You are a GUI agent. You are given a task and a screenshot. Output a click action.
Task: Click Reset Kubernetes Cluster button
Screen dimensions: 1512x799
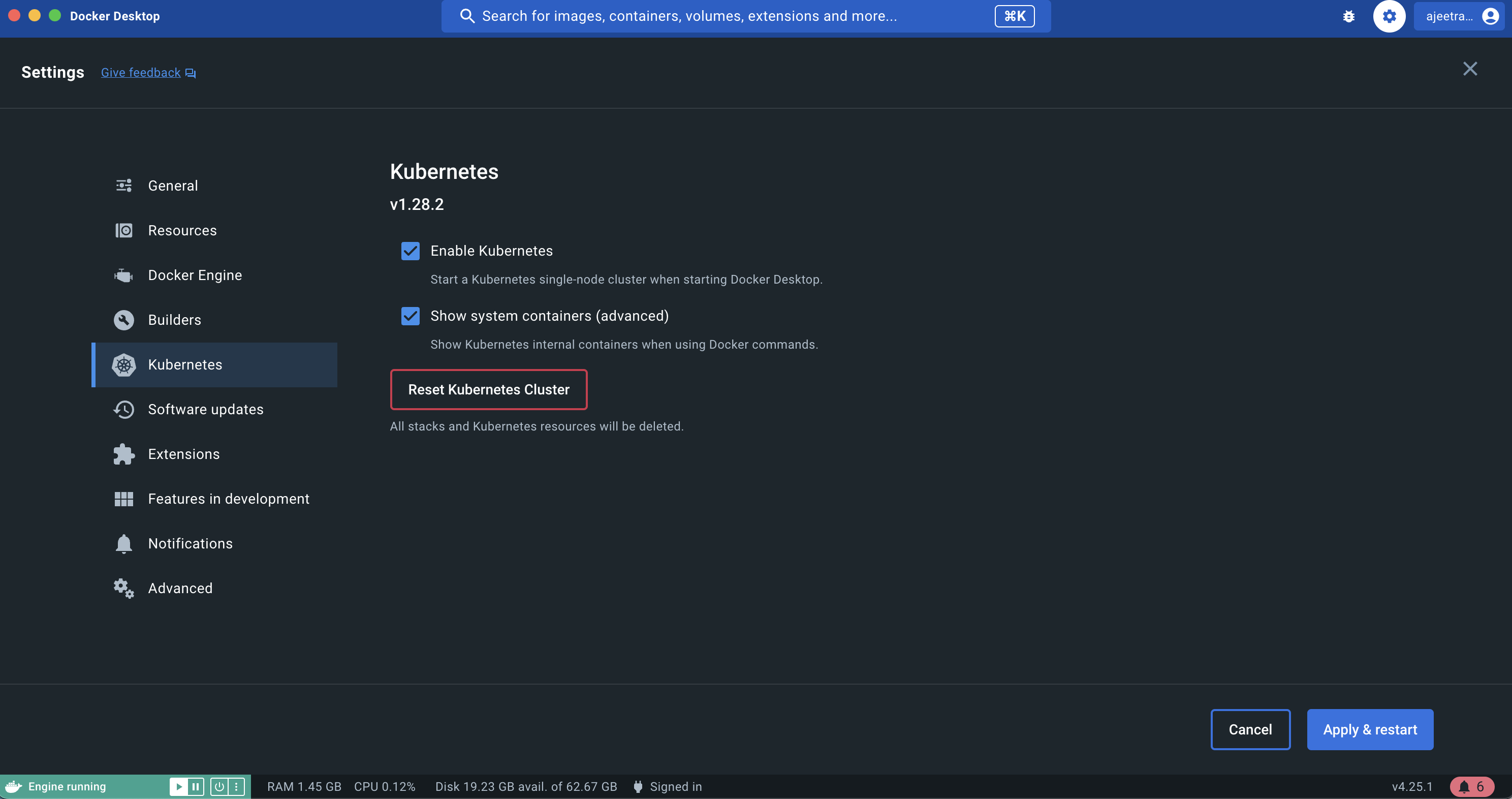point(488,389)
